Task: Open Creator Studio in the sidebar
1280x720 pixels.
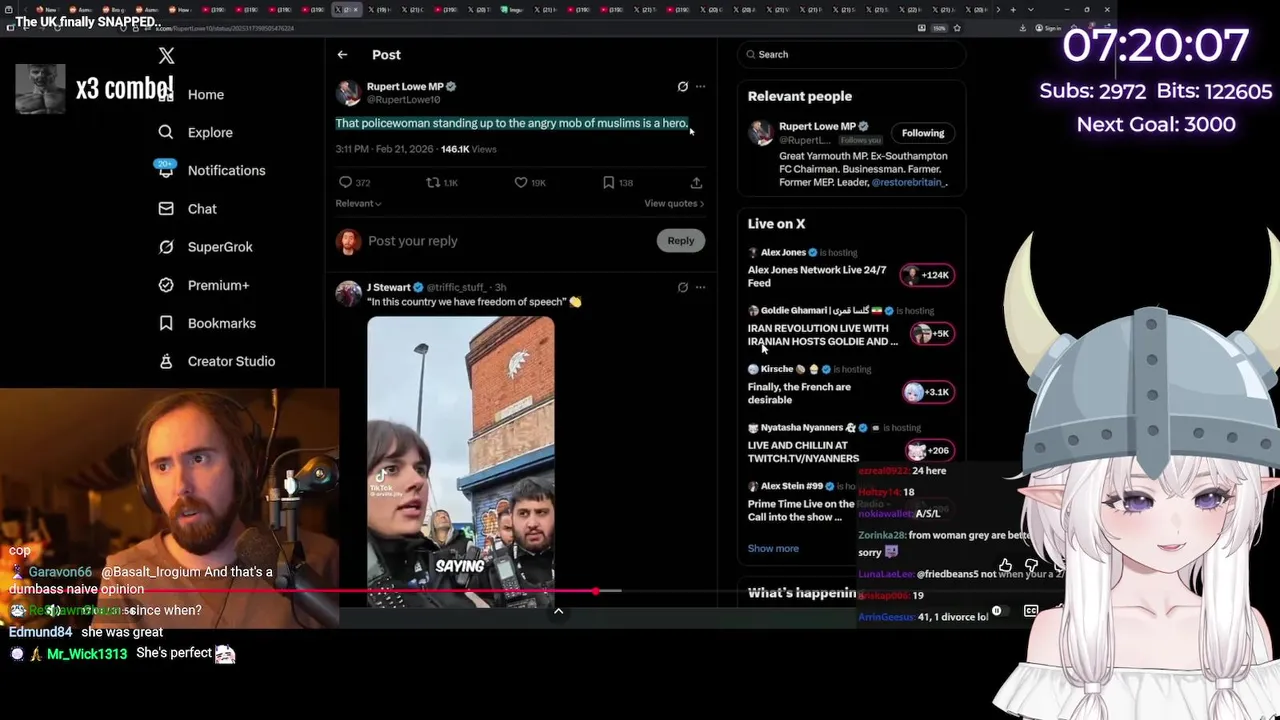Action: pos(216,361)
